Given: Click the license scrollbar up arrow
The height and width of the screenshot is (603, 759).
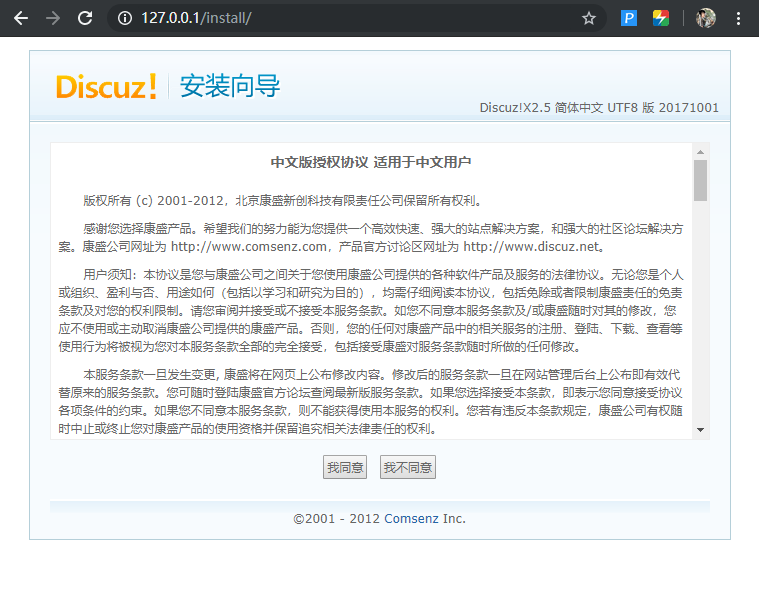Looking at the screenshot, I should pyautogui.click(x=700, y=152).
